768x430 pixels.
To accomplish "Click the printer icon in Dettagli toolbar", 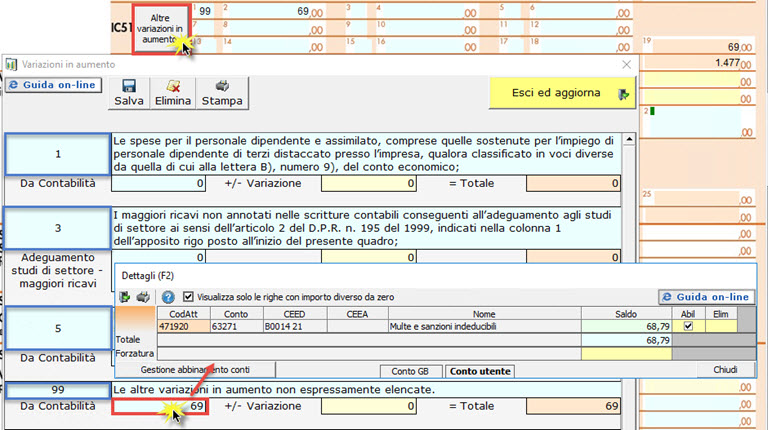I will (143, 297).
